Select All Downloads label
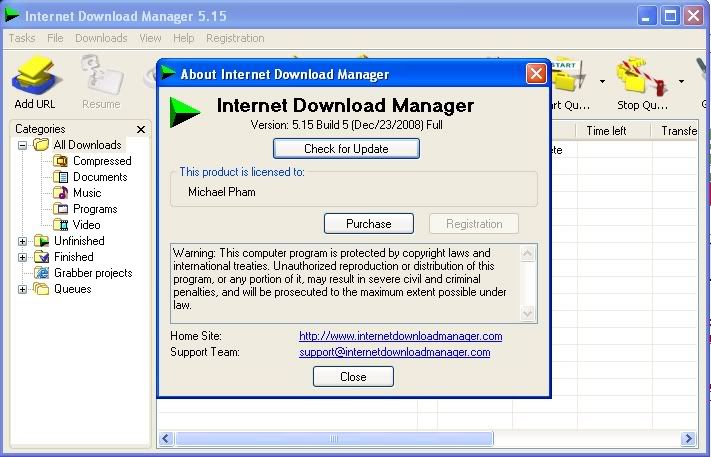Viewport: 711px width, 457px height. (x=88, y=145)
